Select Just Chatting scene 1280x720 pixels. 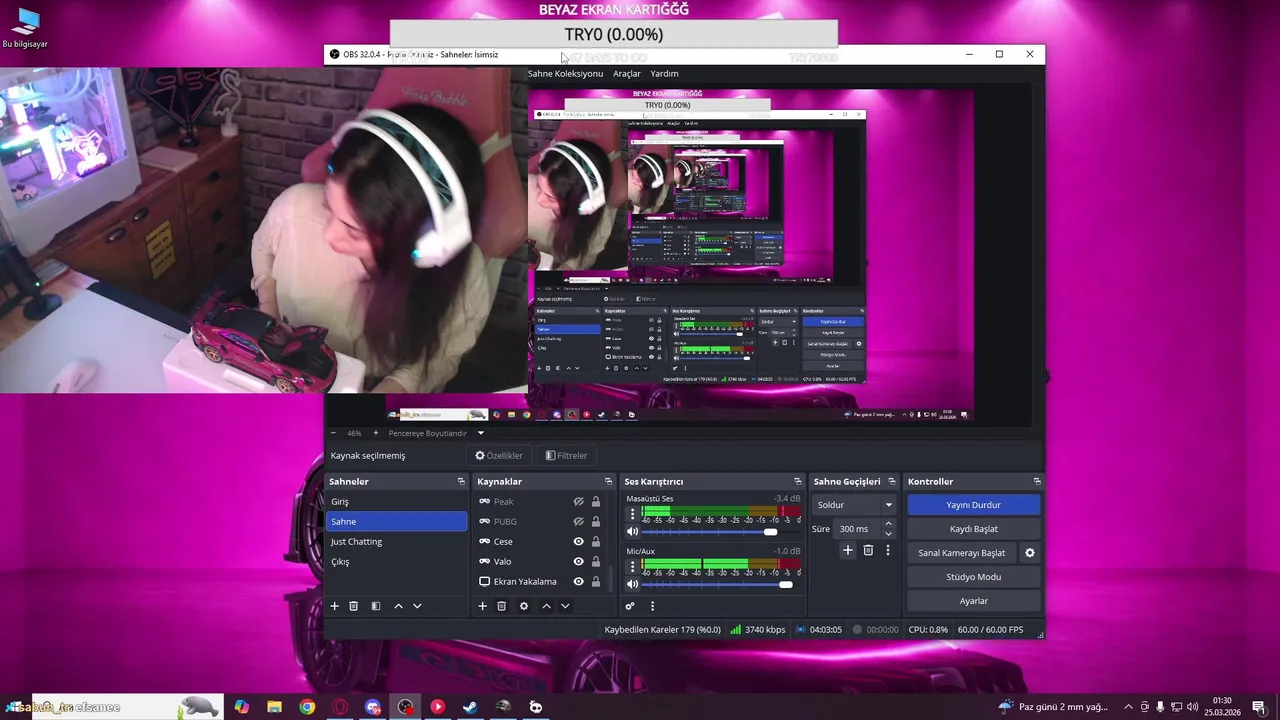397,542
